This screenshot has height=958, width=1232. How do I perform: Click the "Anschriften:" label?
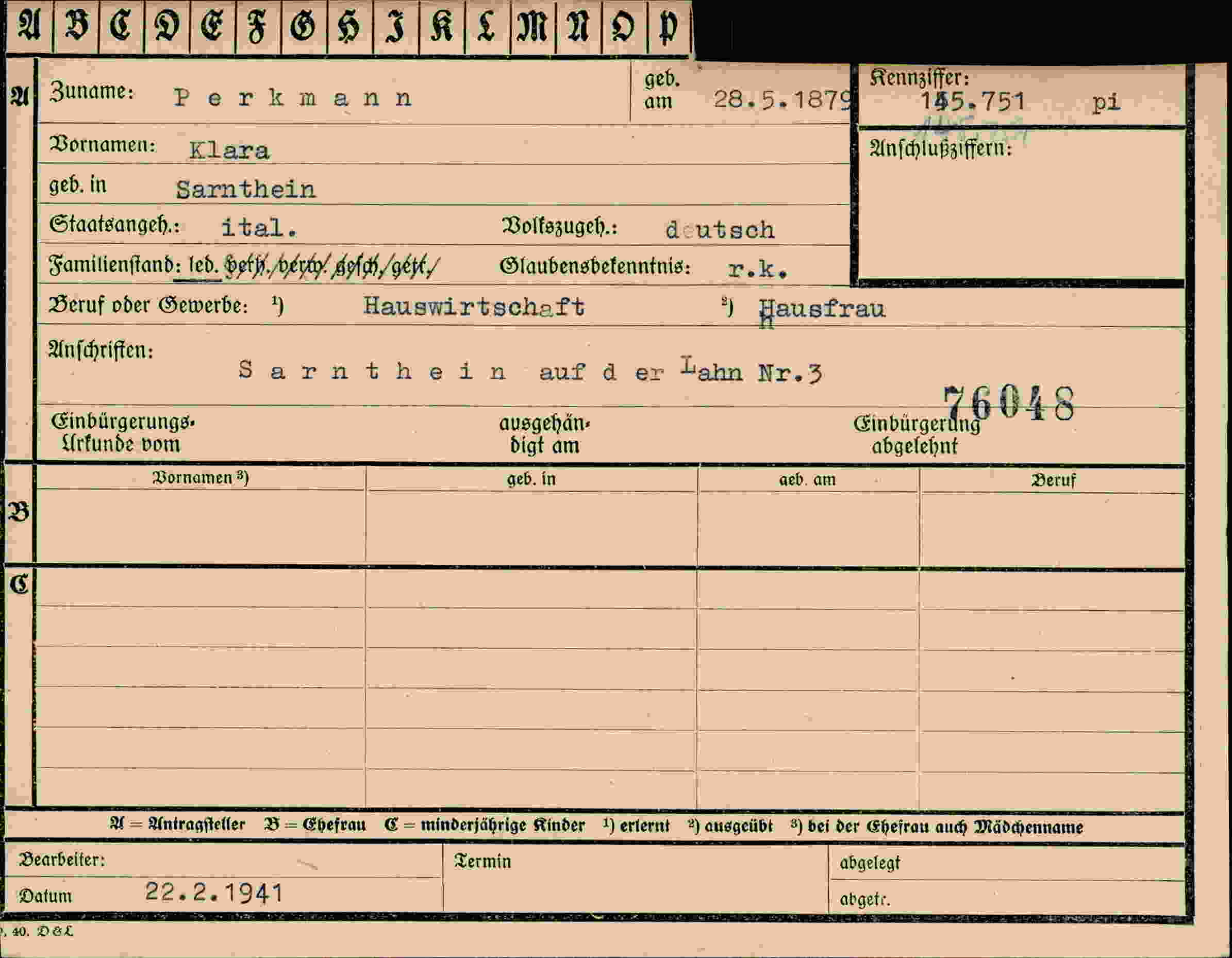click(101, 350)
